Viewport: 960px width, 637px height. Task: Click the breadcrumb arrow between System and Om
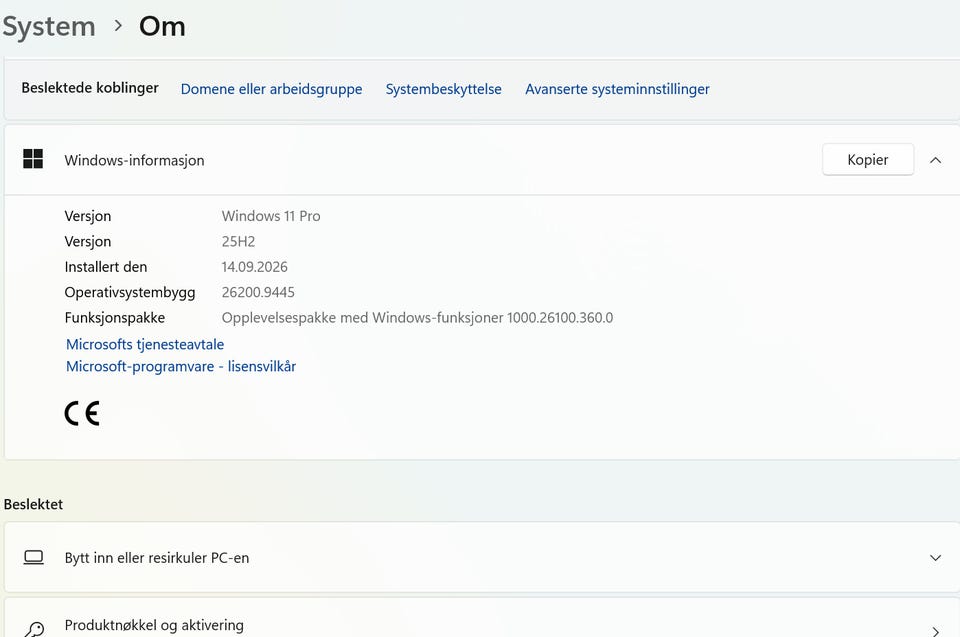point(118,26)
